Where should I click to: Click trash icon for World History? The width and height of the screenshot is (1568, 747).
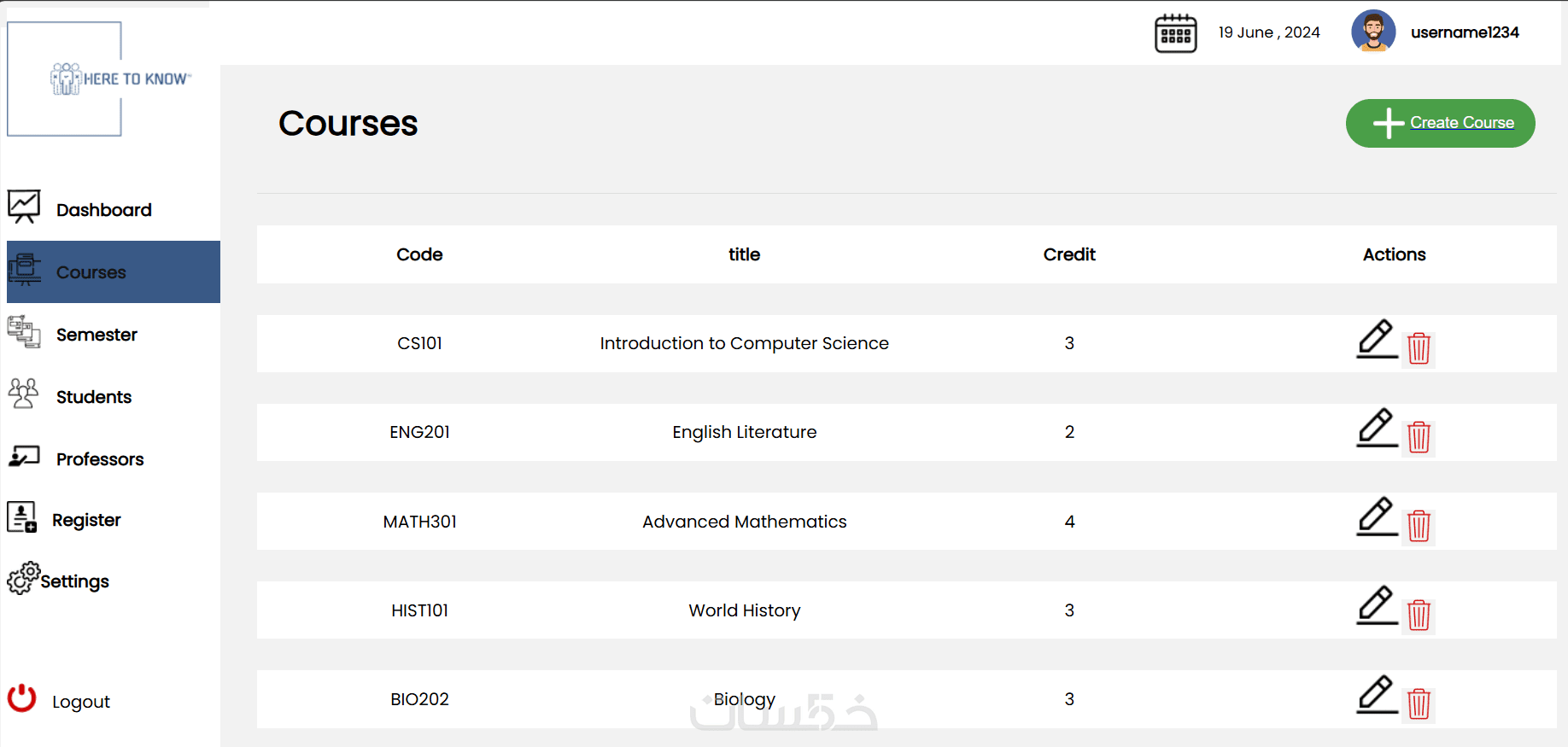(1419, 615)
